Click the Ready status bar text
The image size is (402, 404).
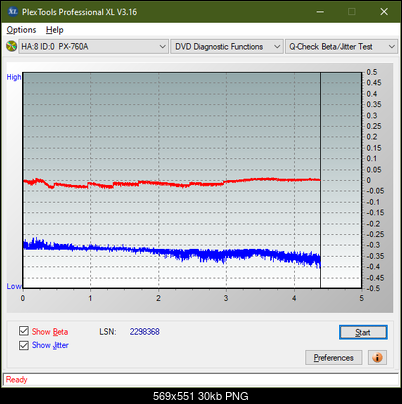click(x=17, y=380)
